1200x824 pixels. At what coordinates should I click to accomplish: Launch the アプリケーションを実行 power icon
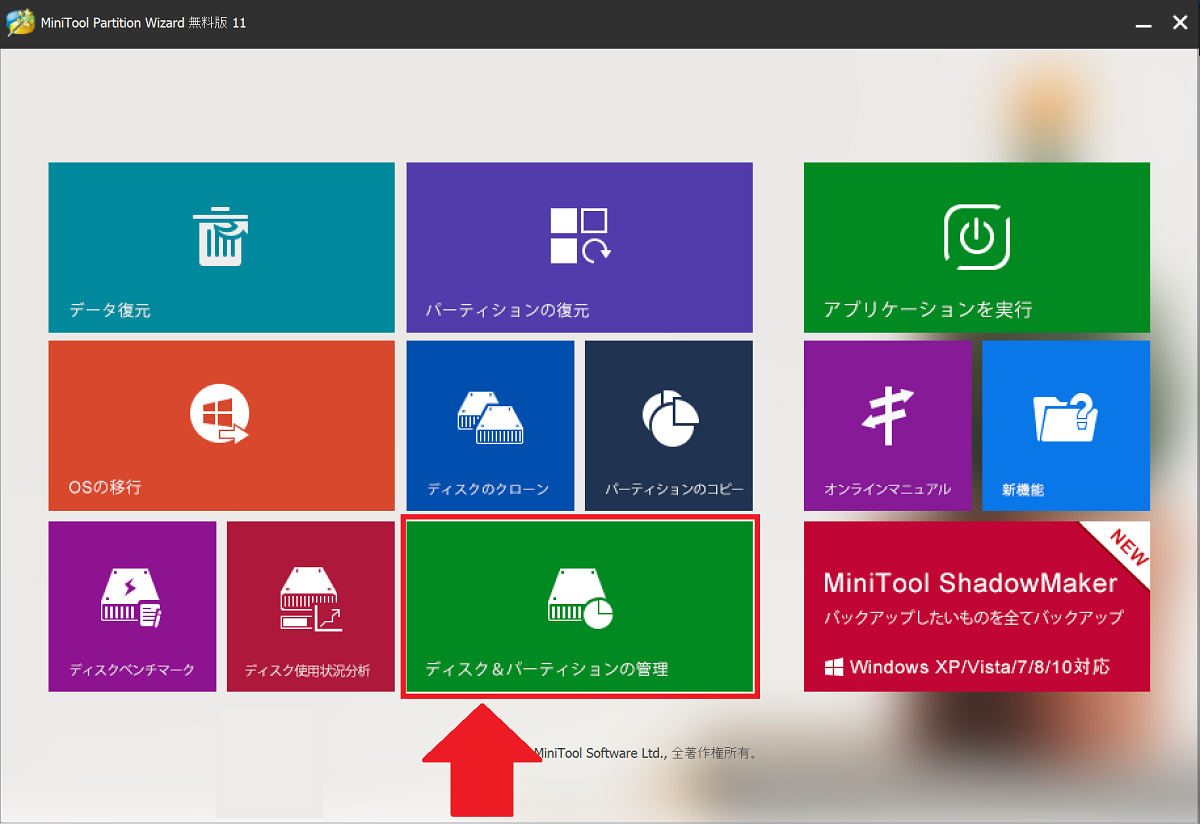coord(977,236)
